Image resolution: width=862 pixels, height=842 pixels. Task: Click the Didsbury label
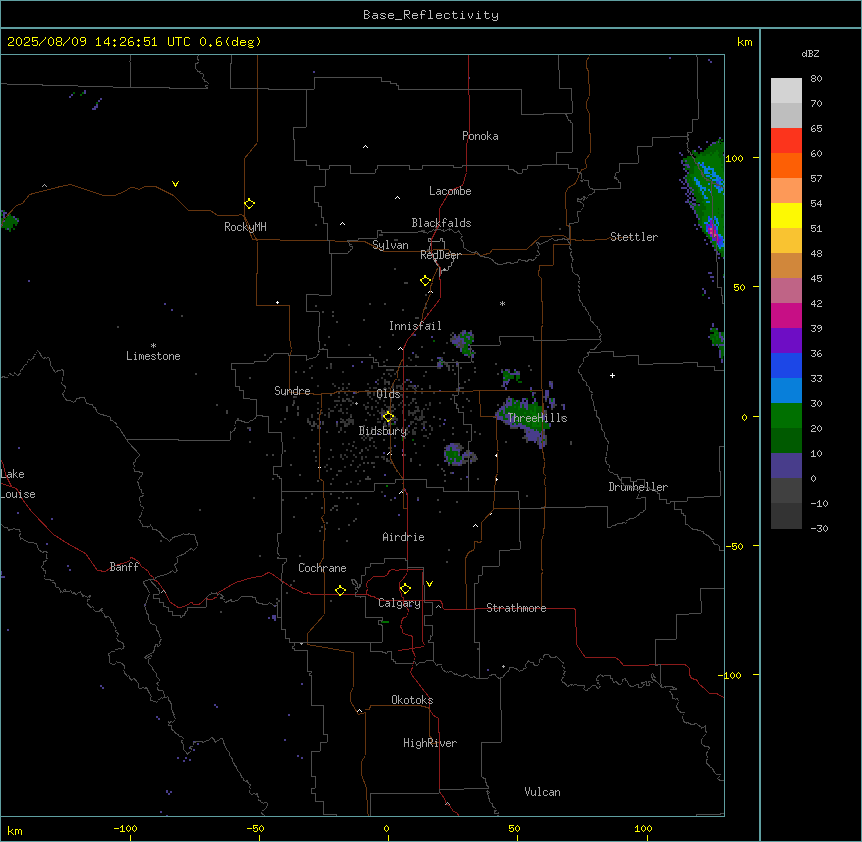(383, 431)
